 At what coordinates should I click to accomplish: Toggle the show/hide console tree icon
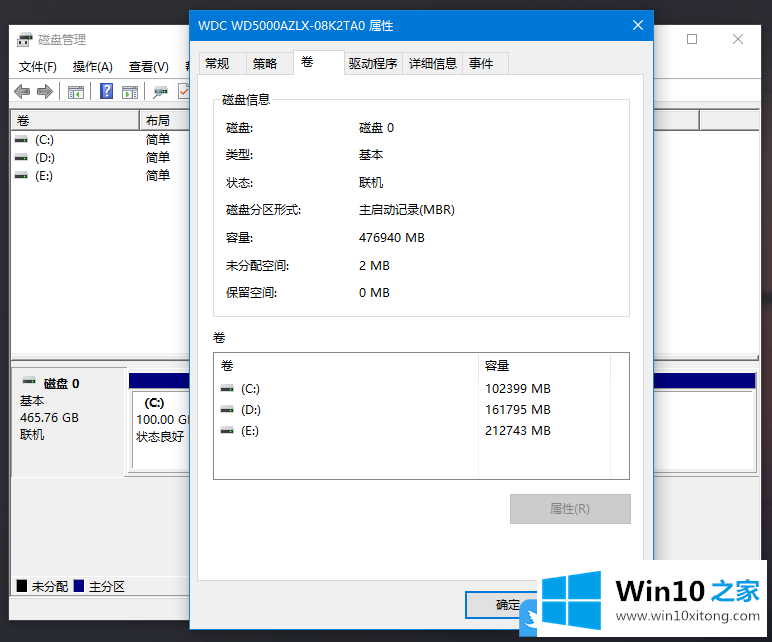click(76, 92)
